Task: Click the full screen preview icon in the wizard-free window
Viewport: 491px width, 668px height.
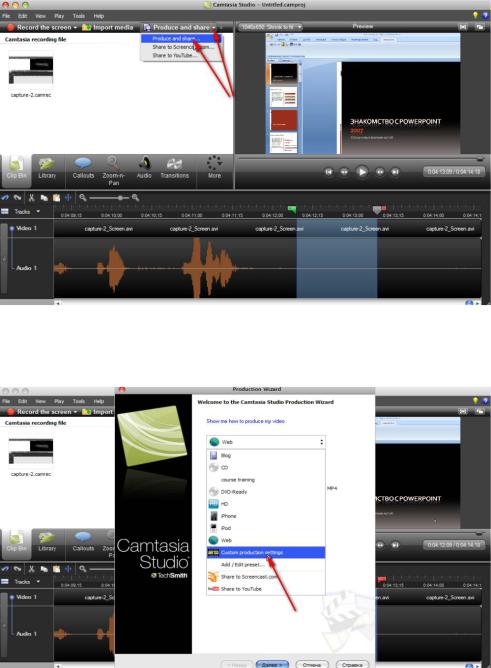Action: (463, 27)
